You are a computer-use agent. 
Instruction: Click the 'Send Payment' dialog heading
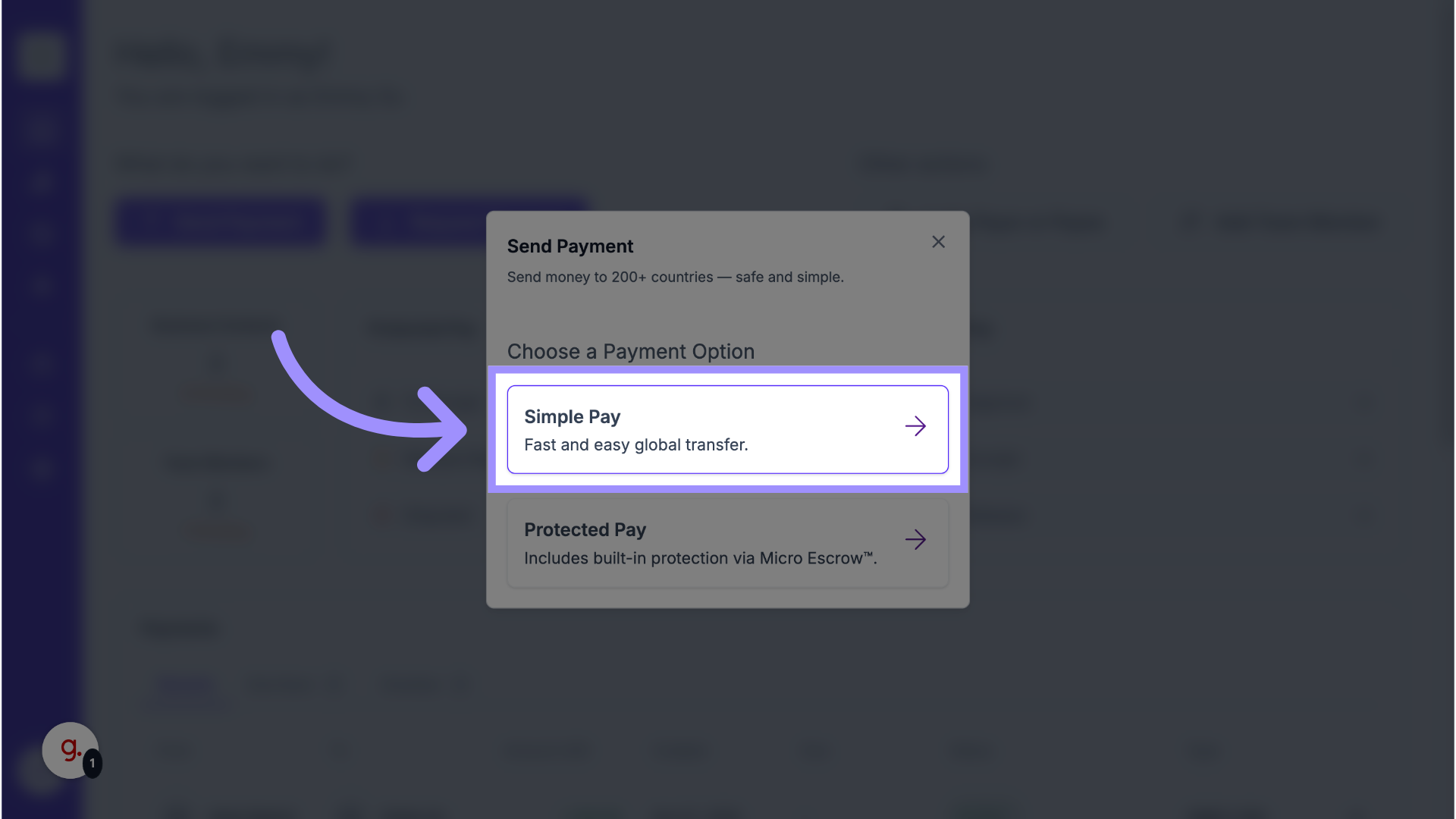pyautogui.click(x=570, y=246)
